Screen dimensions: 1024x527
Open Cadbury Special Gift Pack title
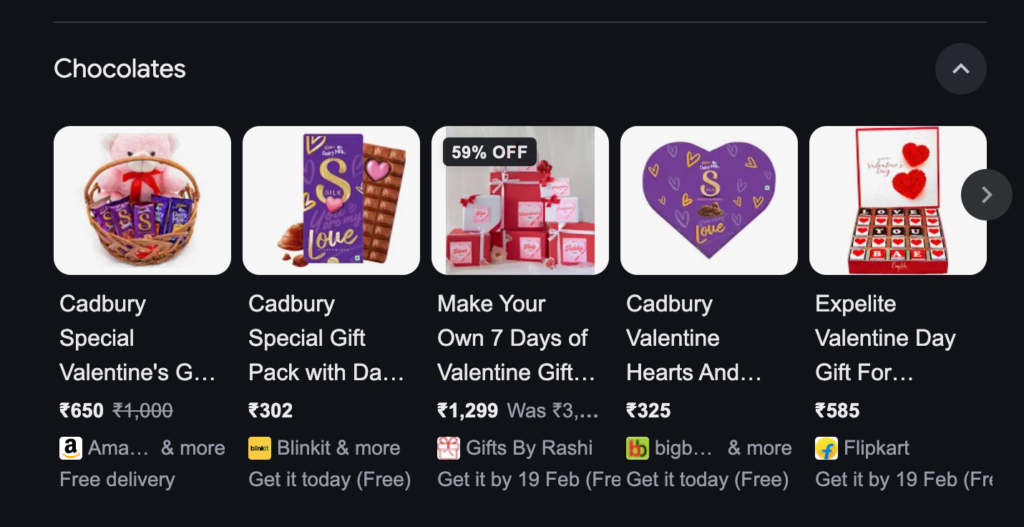326,338
